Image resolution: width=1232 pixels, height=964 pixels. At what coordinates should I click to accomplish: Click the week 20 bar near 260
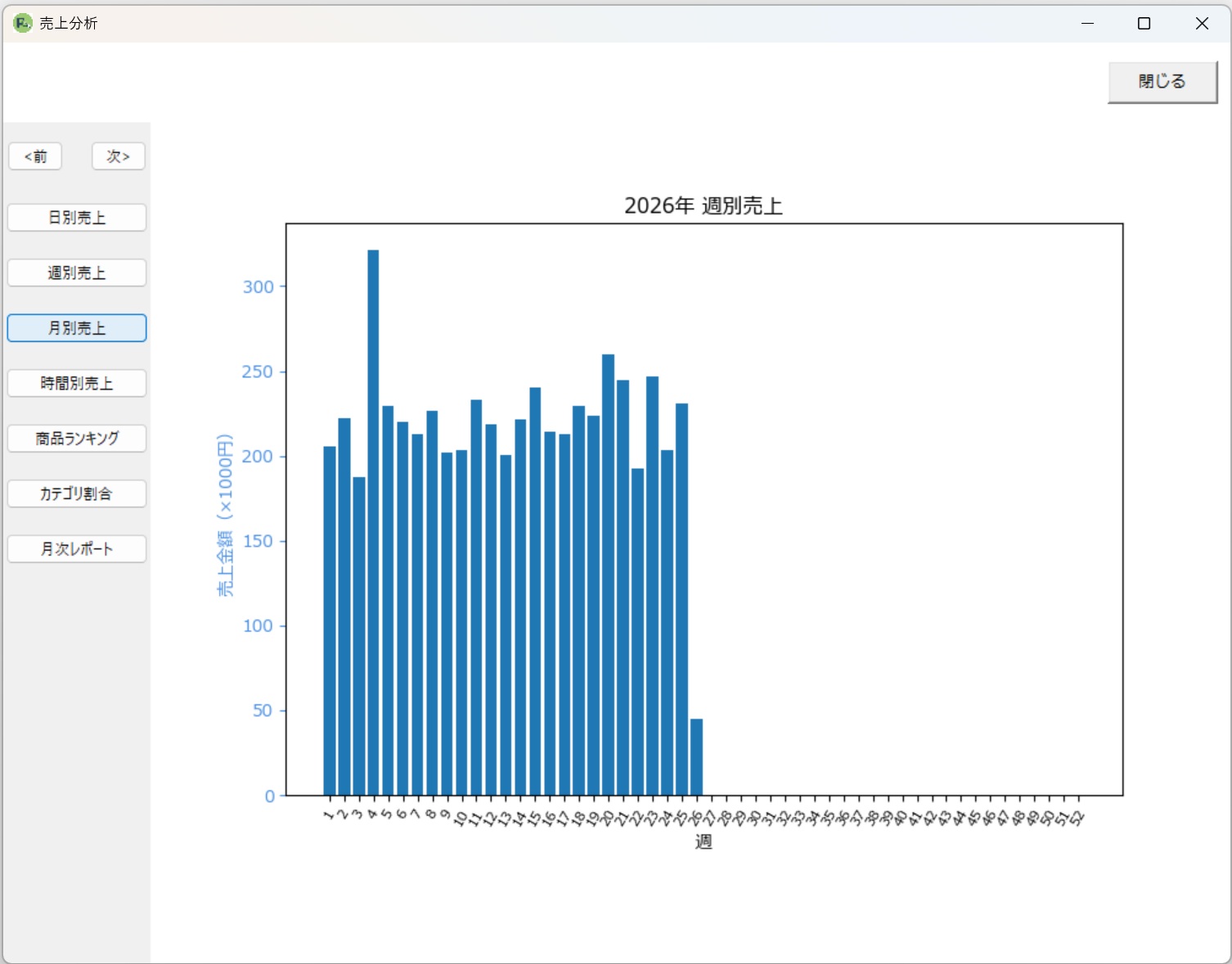tap(608, 573)
